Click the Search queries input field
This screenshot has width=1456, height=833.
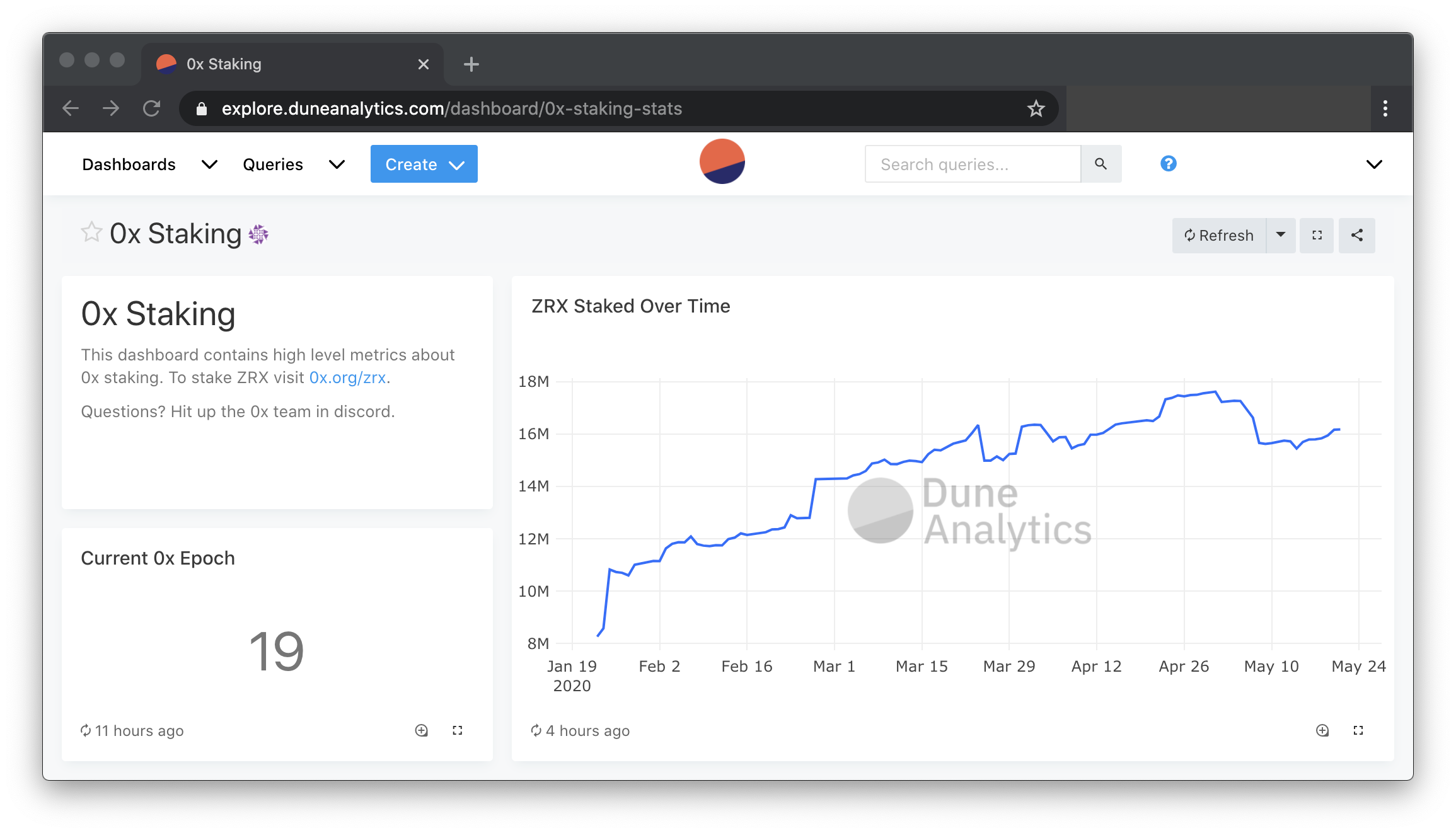pos(973,164)
